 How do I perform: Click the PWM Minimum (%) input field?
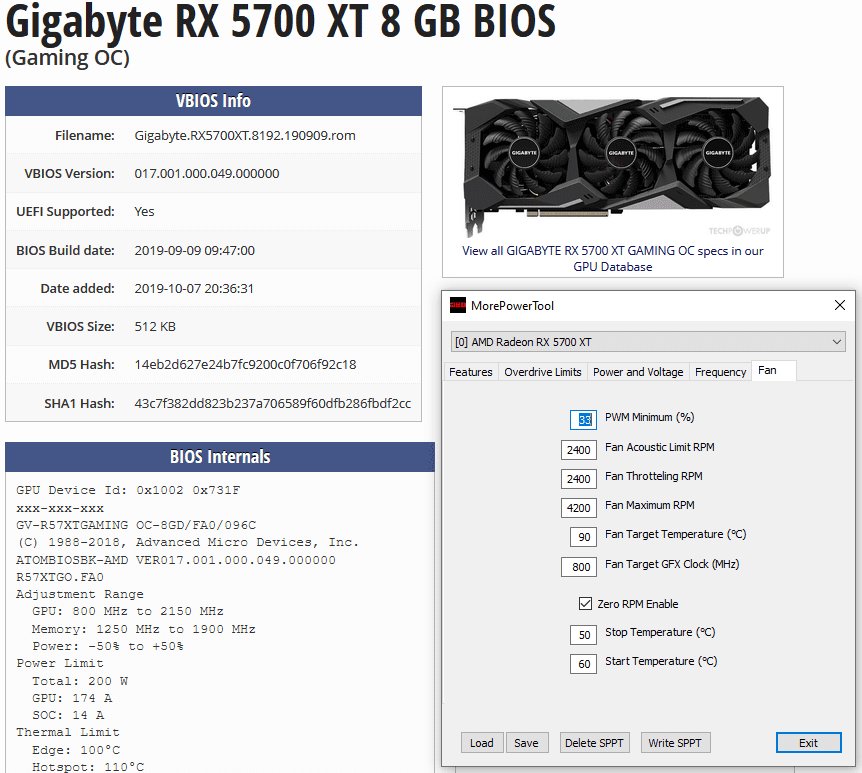tap(583, 419)
